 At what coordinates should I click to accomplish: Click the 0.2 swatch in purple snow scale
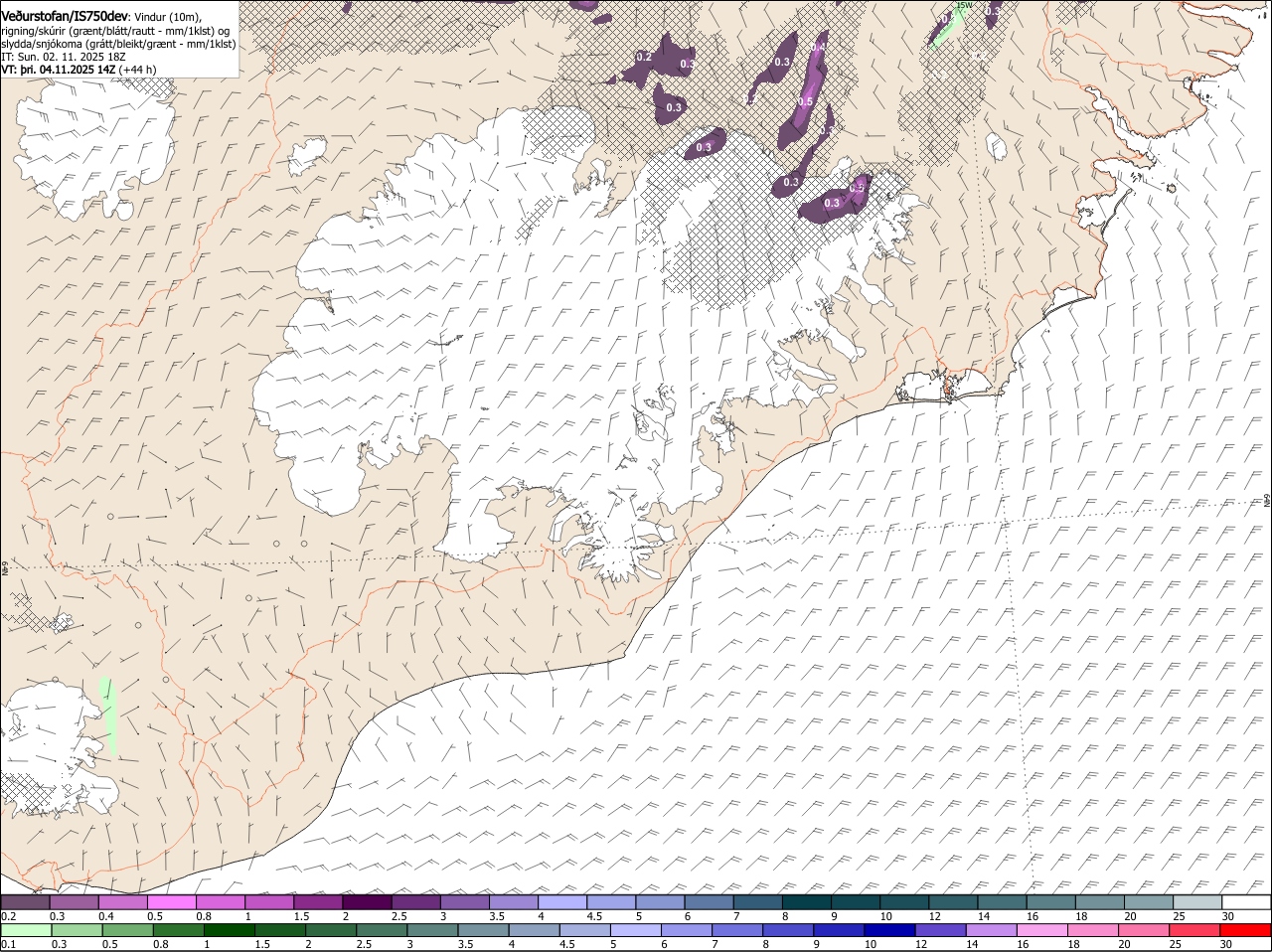click(25, 902)
